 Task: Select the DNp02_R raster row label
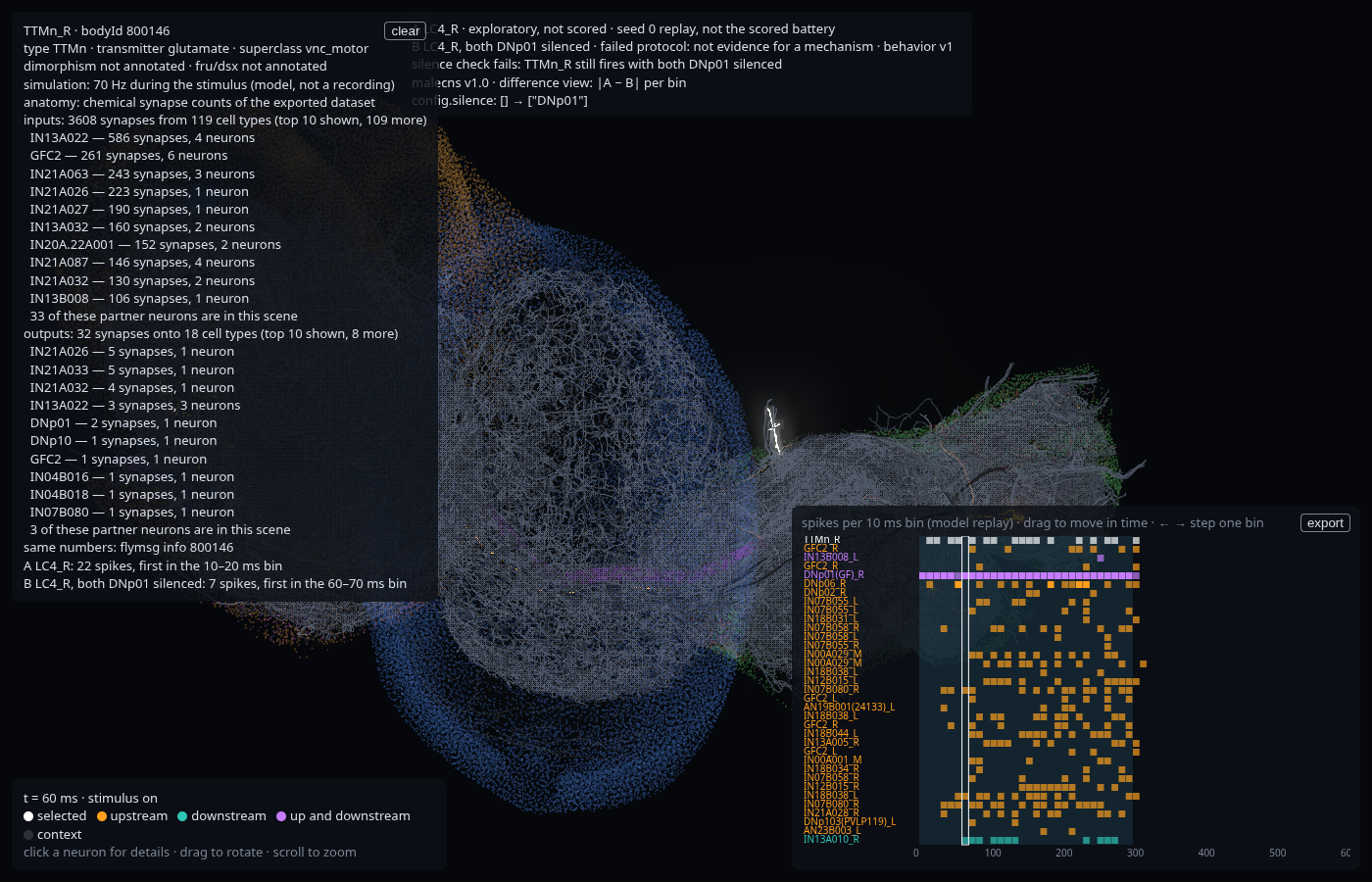pos(824,593)
